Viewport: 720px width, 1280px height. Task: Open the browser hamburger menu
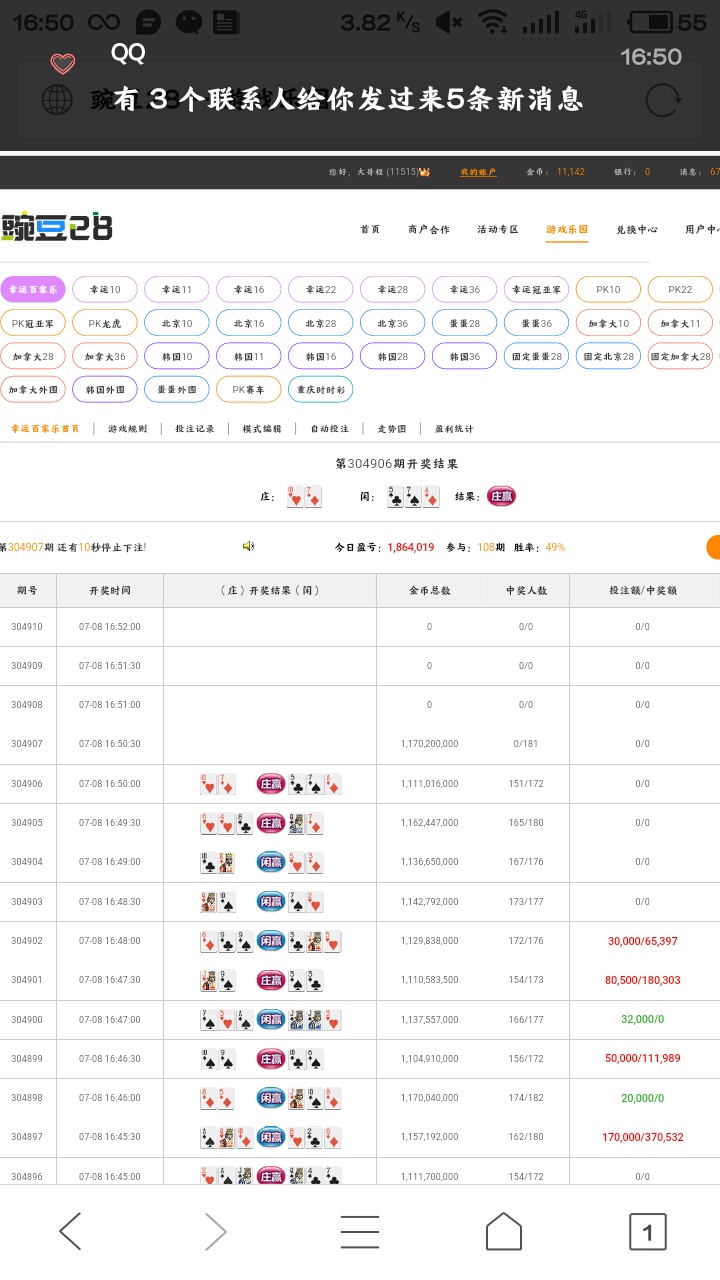359,1231
